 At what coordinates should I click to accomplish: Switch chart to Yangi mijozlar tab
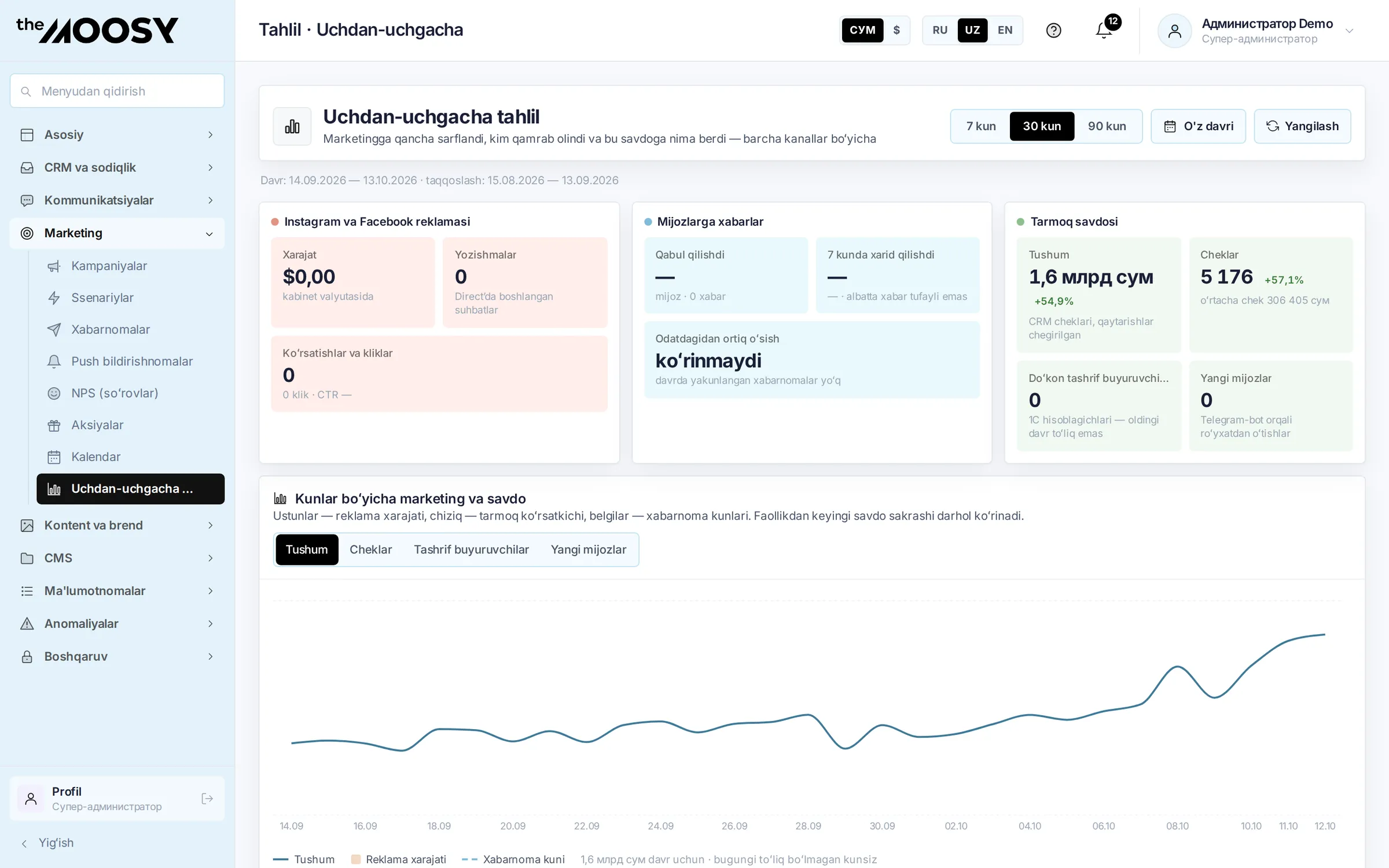pyautogui.click(x=589, y=550)
